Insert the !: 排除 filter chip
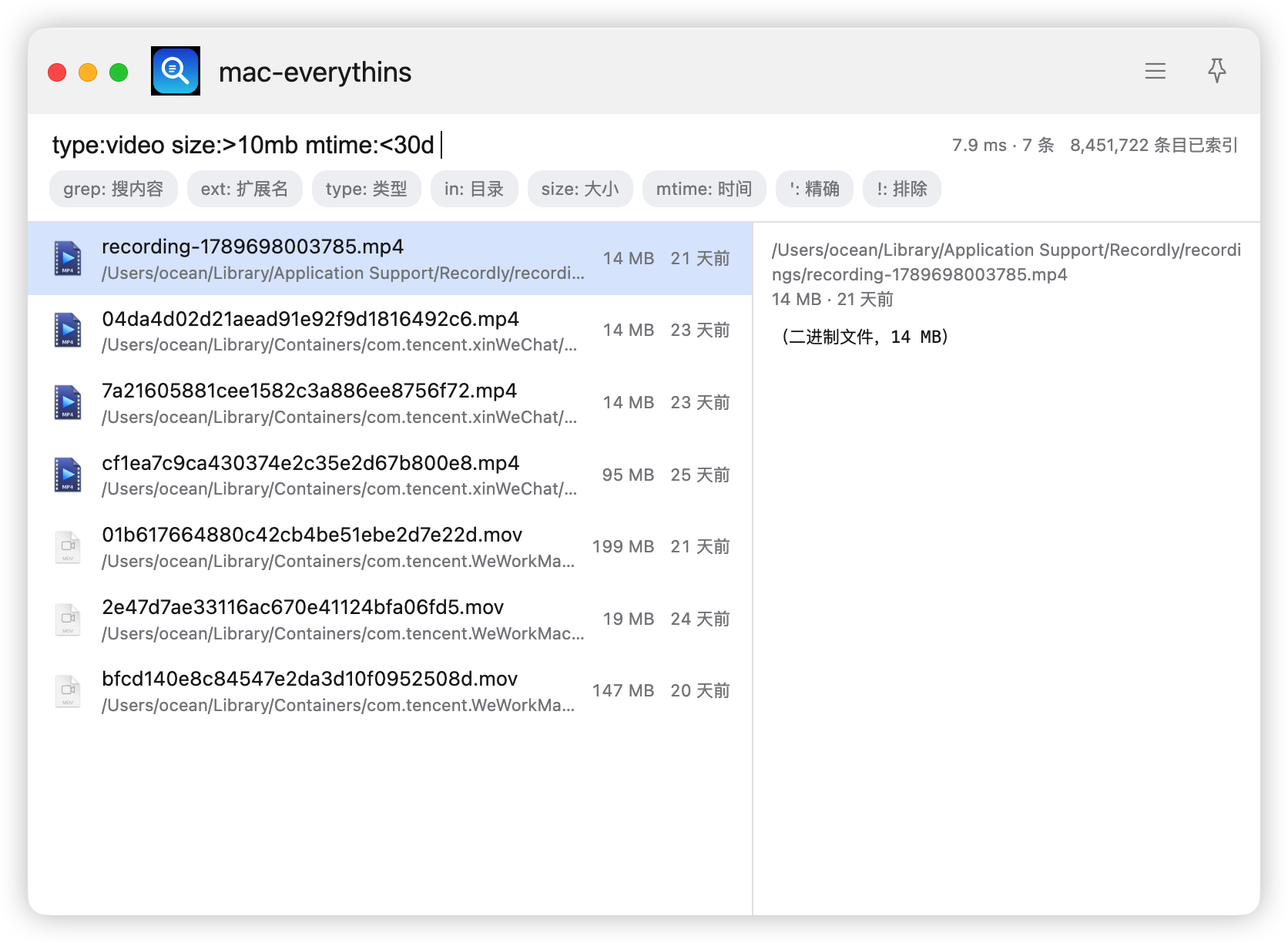1288x943 pixels. point(902,189)
